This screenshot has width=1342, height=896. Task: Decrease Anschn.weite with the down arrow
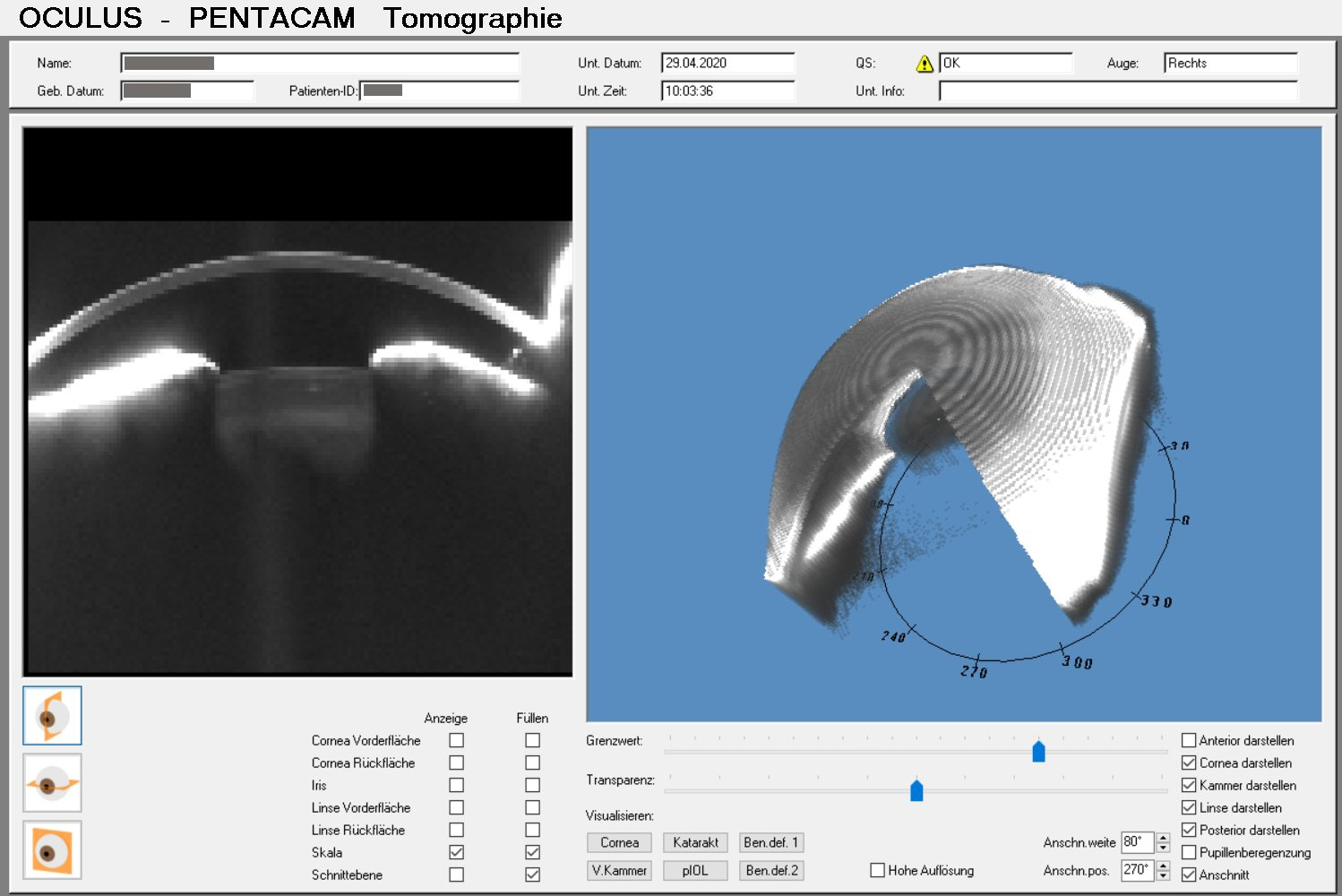tap(1163, 848)
